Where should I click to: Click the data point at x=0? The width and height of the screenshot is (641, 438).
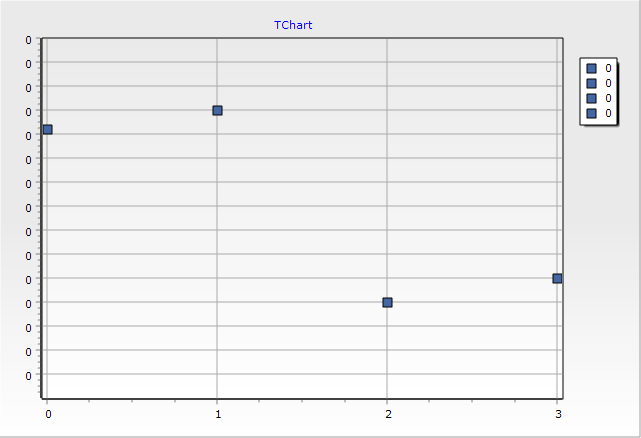(x=47, y=129)
